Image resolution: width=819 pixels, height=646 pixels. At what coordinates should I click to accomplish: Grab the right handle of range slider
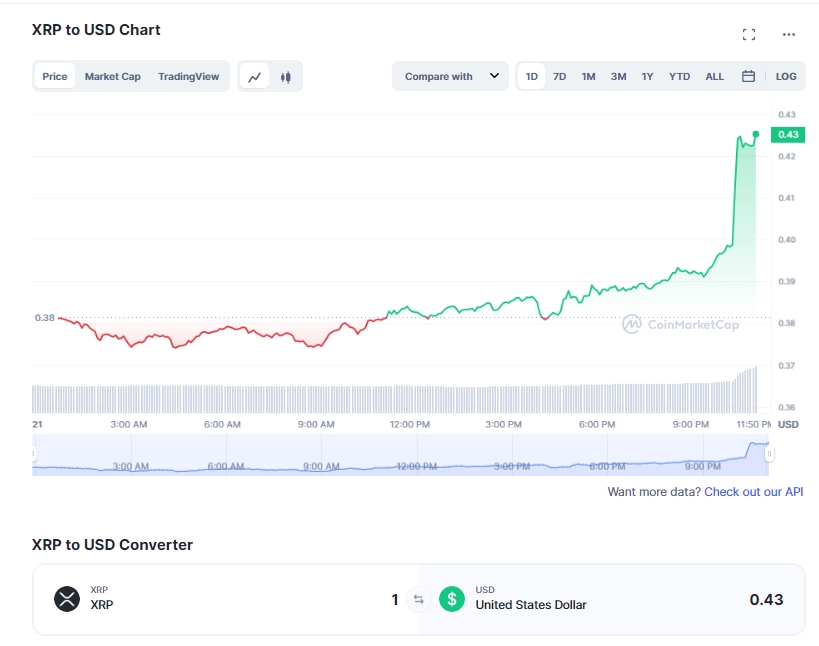[x=769, y=454]
